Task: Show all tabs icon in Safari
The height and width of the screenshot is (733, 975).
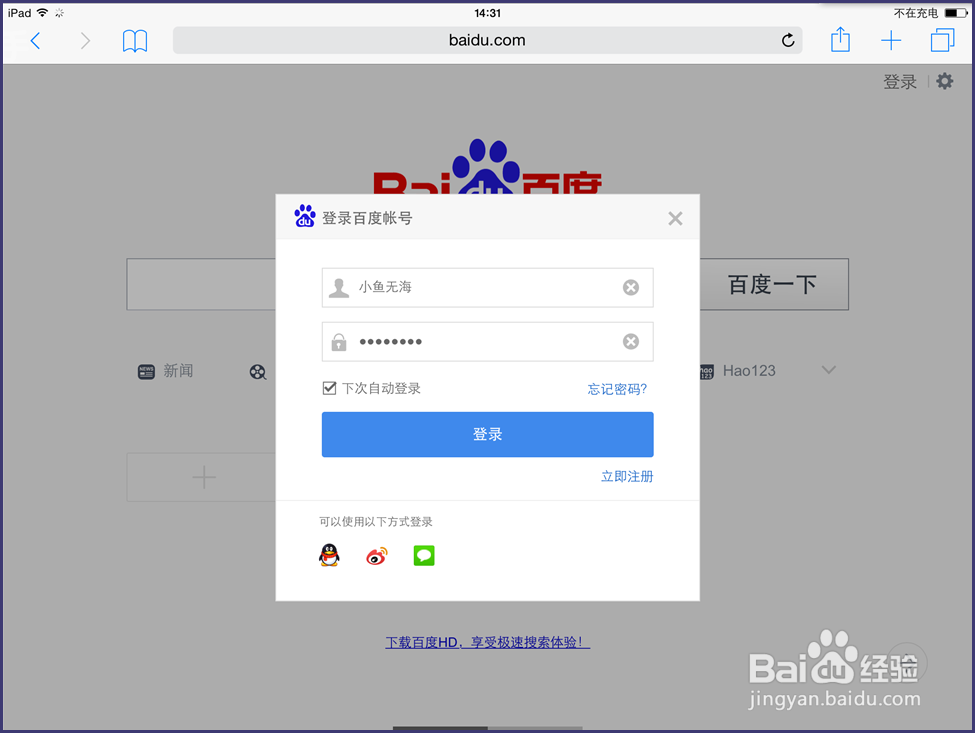Action: [942, 40]
